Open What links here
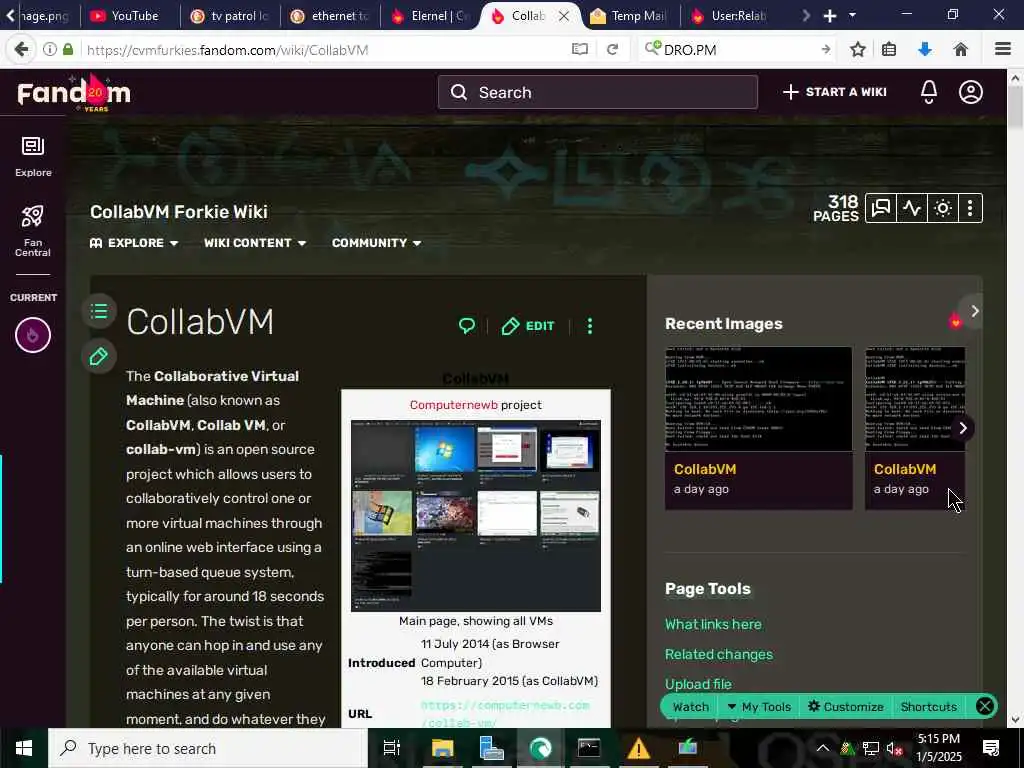Viewport: 1024px width, 768px height. click(x=713, y=624)
